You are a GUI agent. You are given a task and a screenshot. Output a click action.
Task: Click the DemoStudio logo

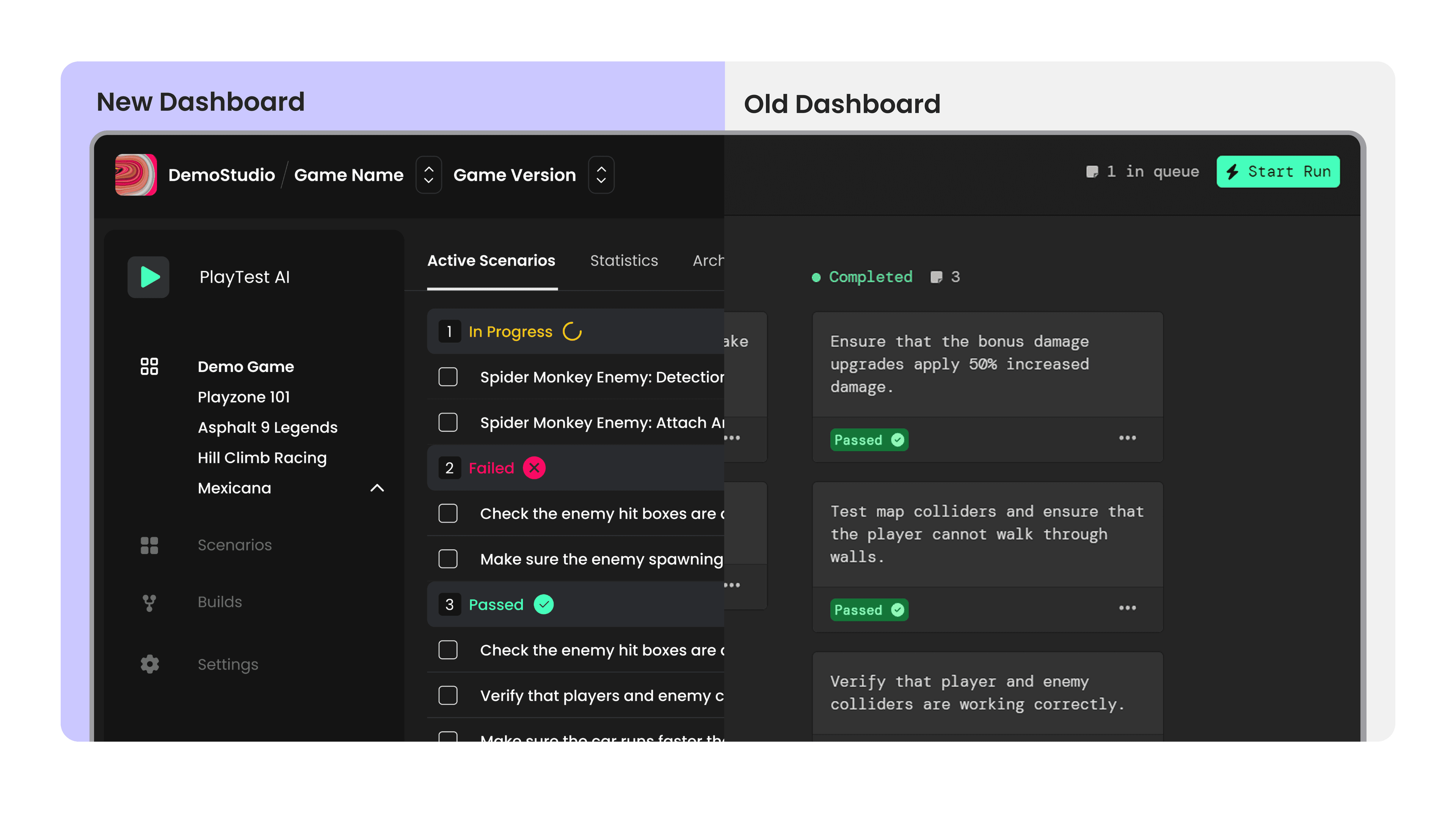(136, 175)
